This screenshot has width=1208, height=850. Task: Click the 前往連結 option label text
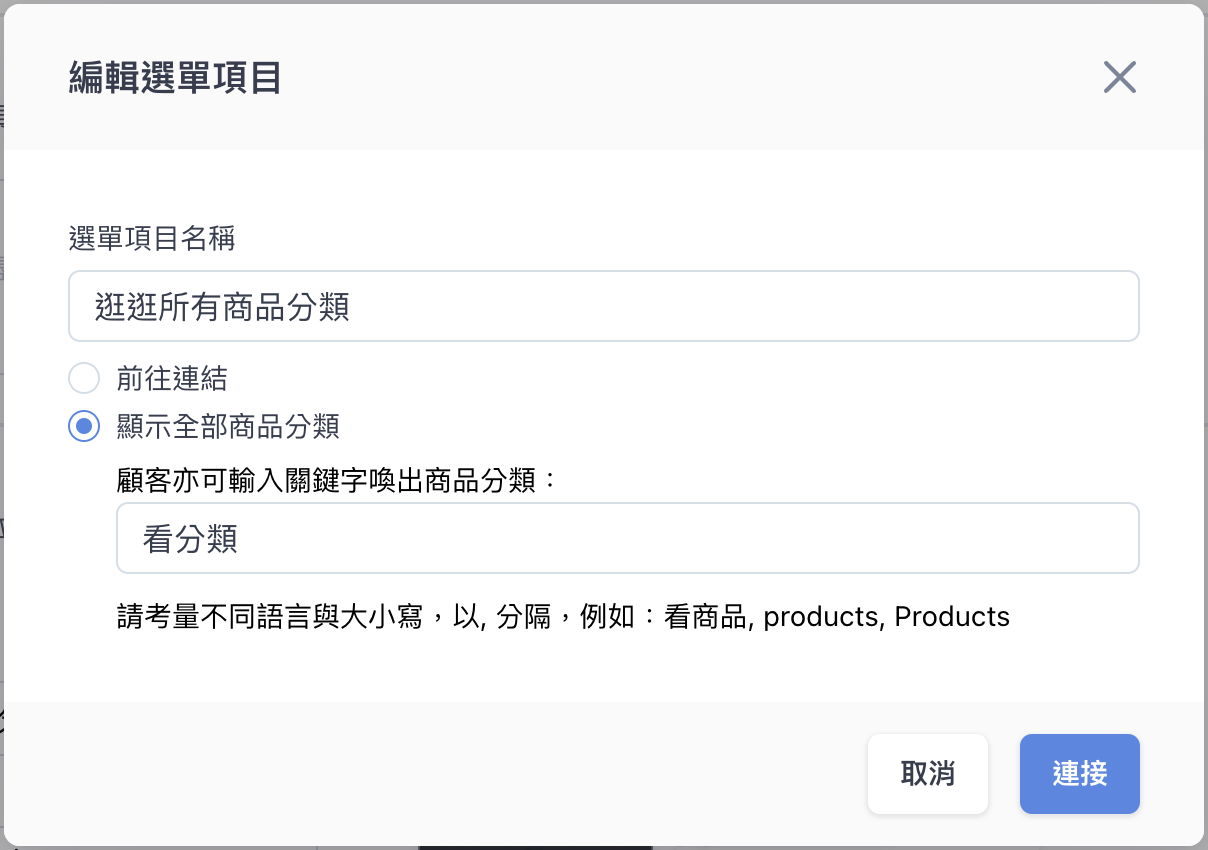[172, 378]
